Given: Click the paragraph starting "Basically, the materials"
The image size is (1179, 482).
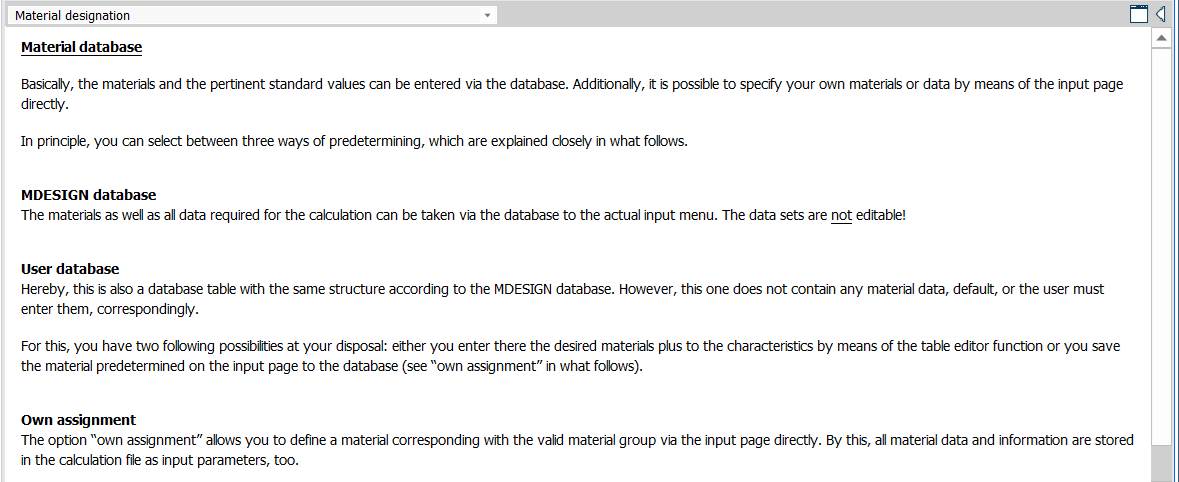Looking at the screenshot, I should pos(572,94).
